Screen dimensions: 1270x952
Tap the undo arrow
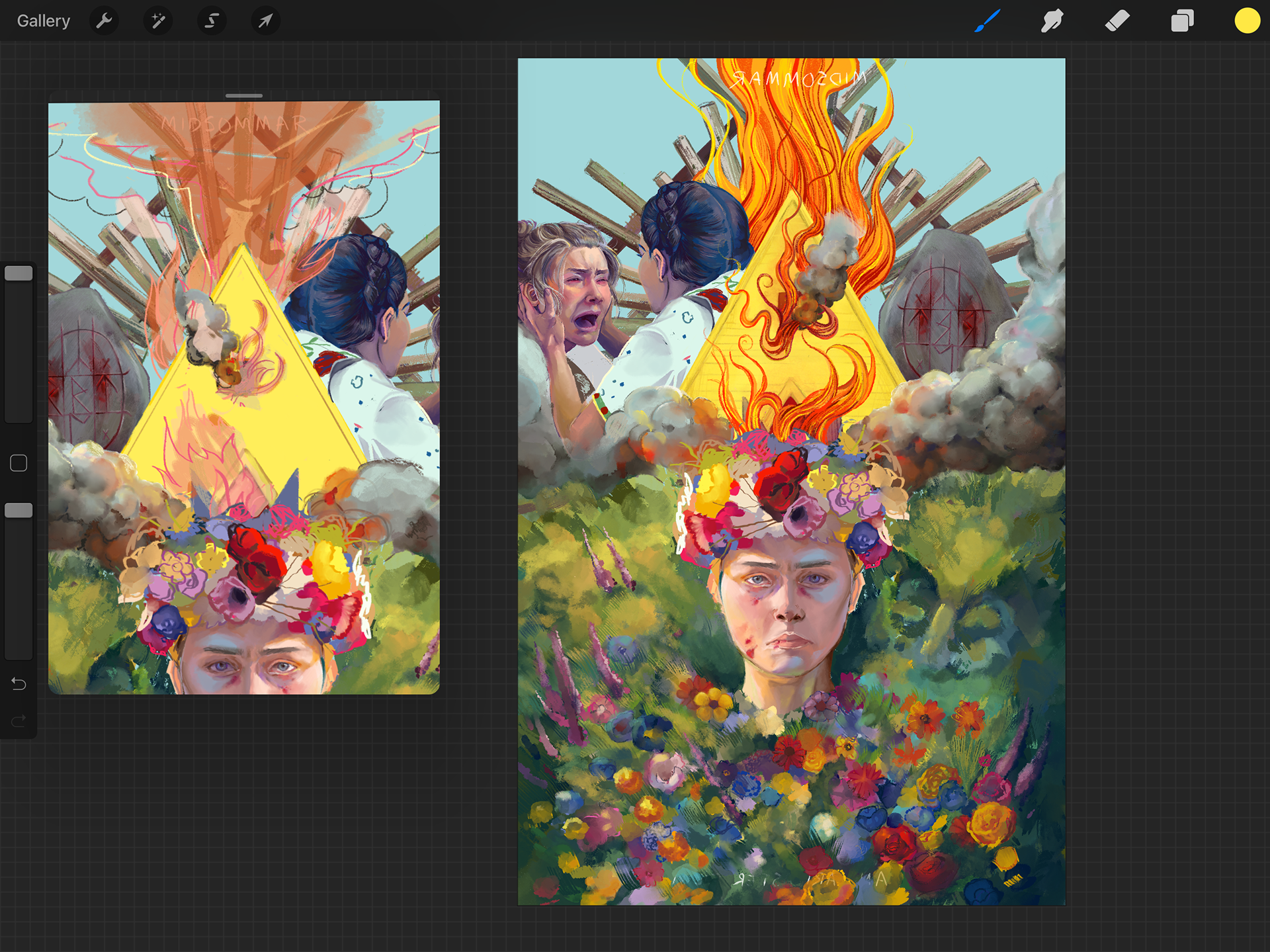(x=19, y=683)
